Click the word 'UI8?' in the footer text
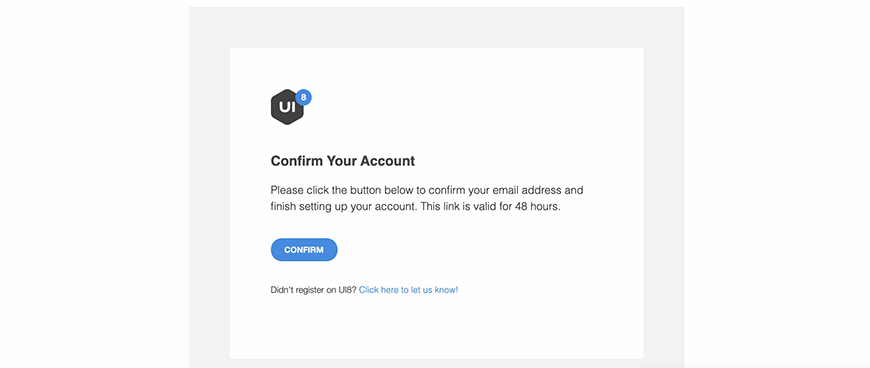Viewport: 870px width, 368px height. [348, 290]
